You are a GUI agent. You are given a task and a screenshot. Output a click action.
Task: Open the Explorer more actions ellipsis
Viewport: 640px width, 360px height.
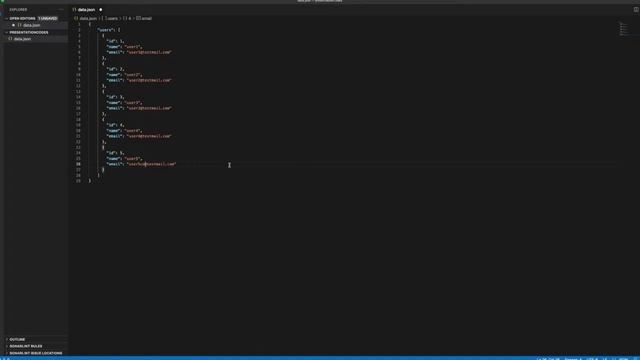click(61, 9)
